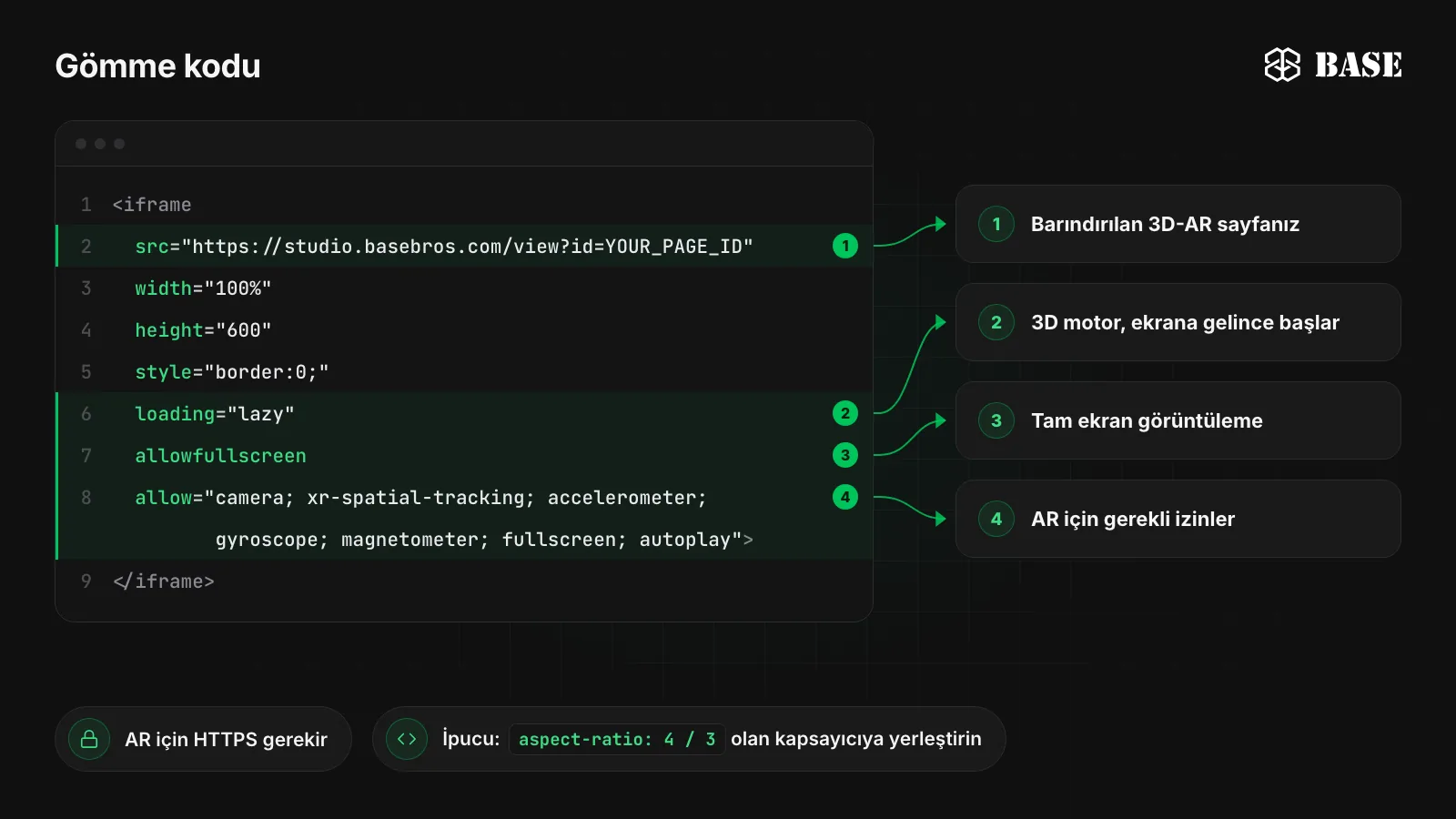Open the AR için gerekli izinler card
Image resolution: width=1456 pixels, height=819 pixels.
coord(1178,519)
